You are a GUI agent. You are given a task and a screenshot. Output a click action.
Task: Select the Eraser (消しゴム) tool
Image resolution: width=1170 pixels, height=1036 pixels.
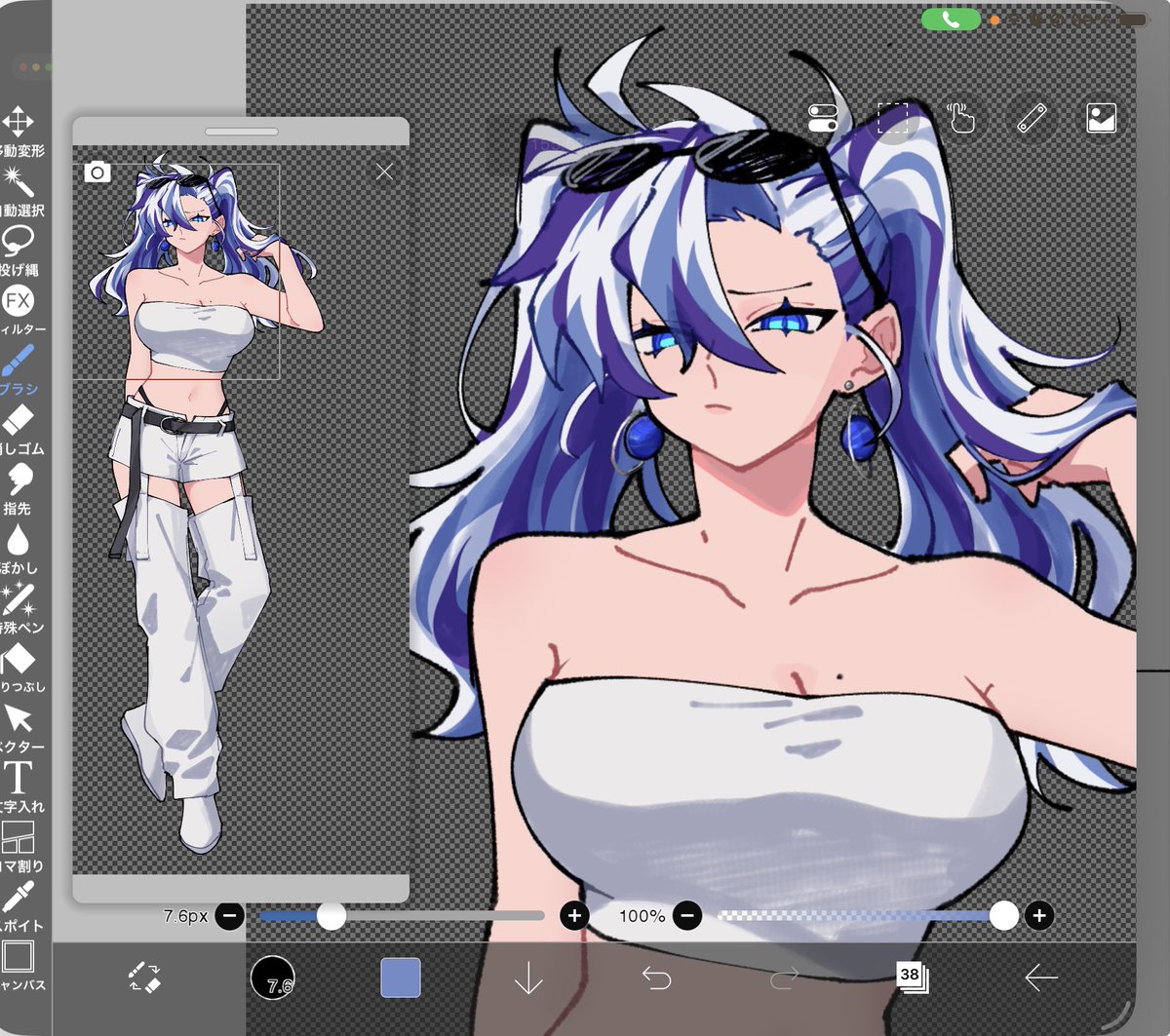(x=19, y=429)
